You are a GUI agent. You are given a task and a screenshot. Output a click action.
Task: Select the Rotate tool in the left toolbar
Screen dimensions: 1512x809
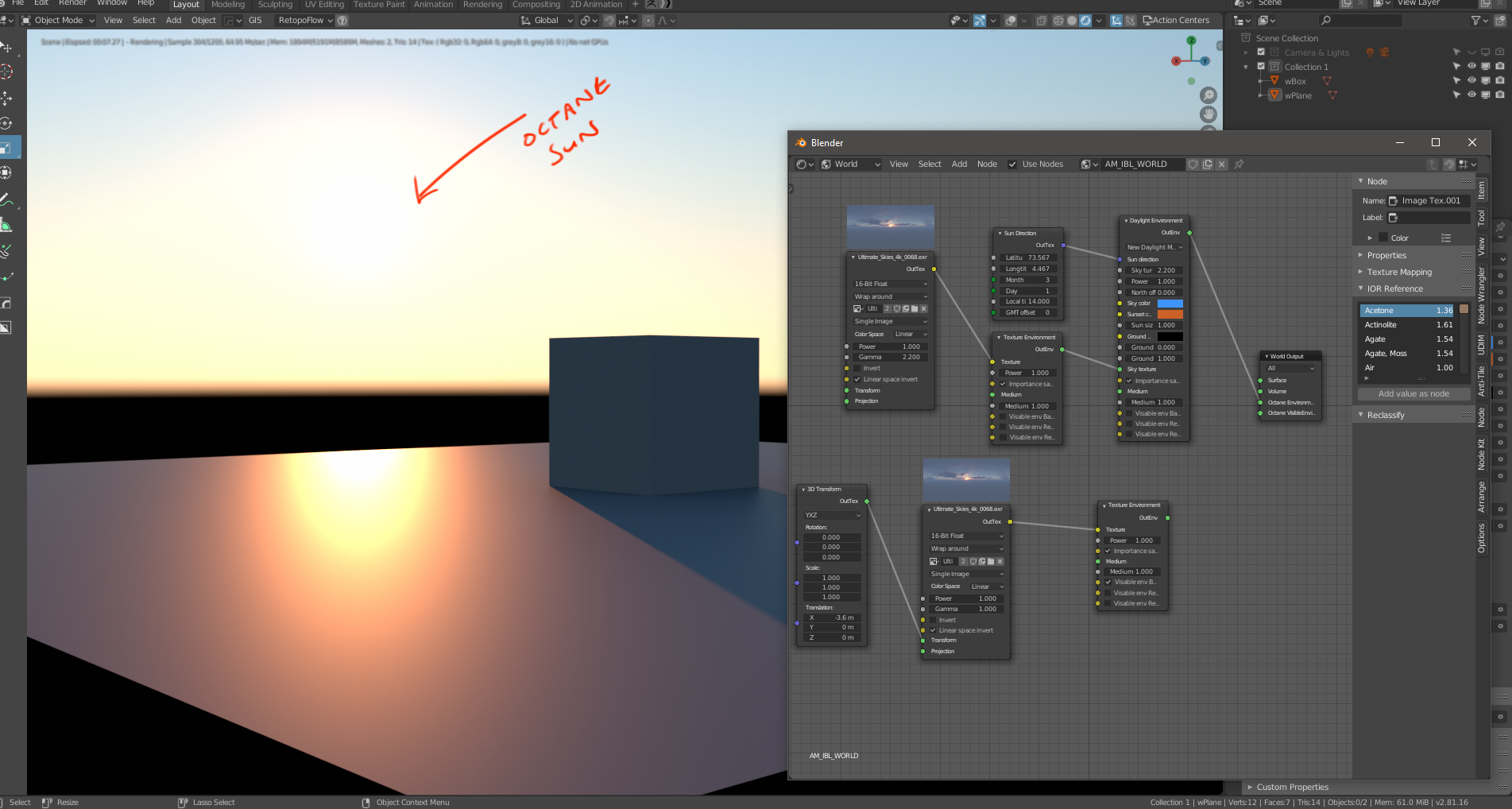tap(6, 123)
